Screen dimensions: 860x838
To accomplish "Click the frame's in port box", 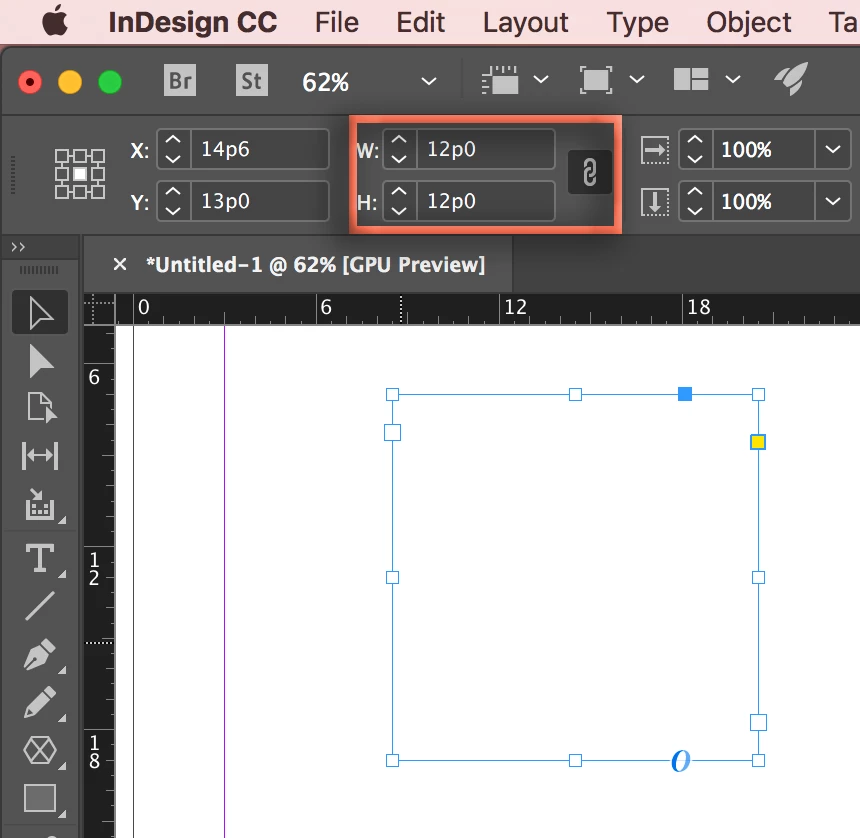I will (392, 433).
